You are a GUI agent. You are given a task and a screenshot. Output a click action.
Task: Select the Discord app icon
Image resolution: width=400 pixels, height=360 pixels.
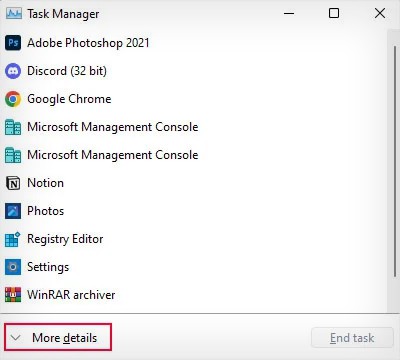(13, 71)
